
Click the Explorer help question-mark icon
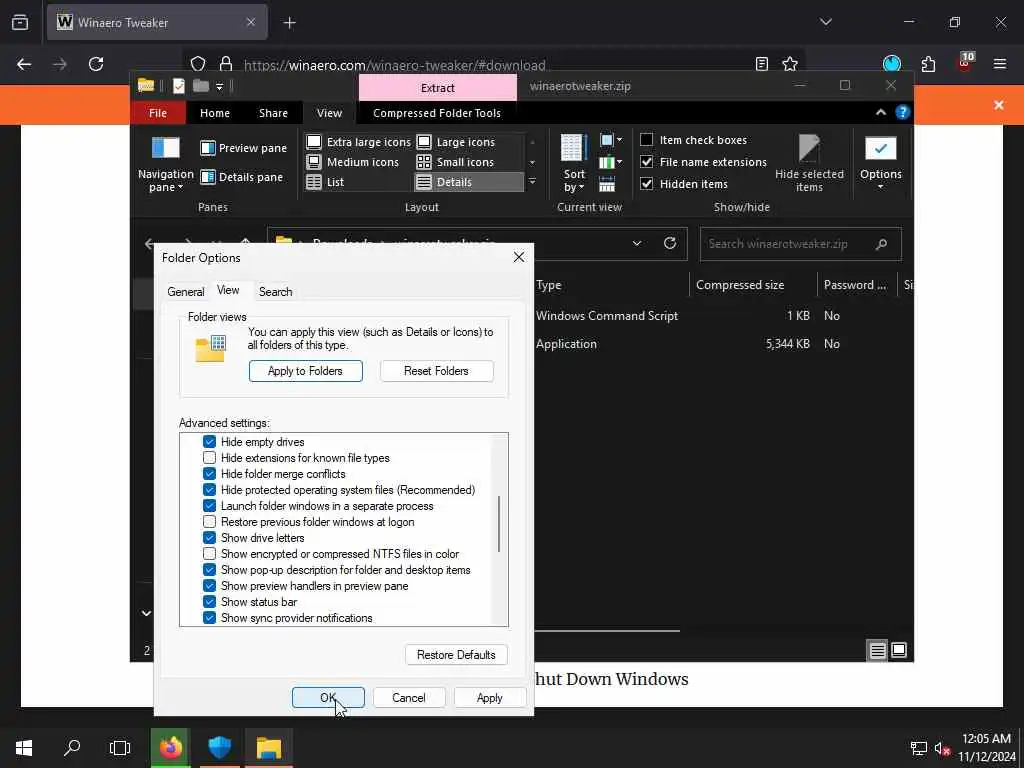903,112
